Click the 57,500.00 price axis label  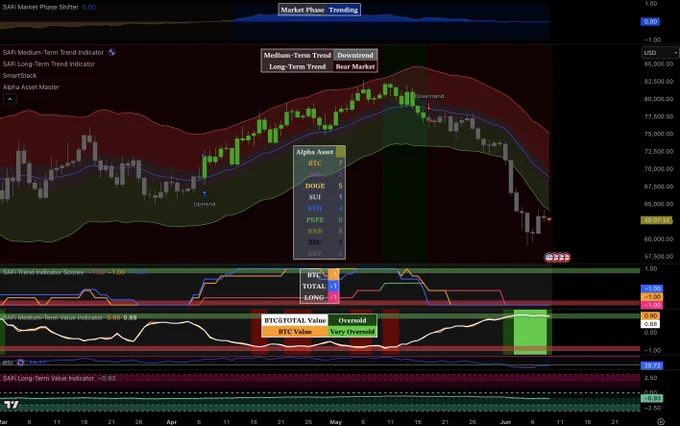(658, 256)
